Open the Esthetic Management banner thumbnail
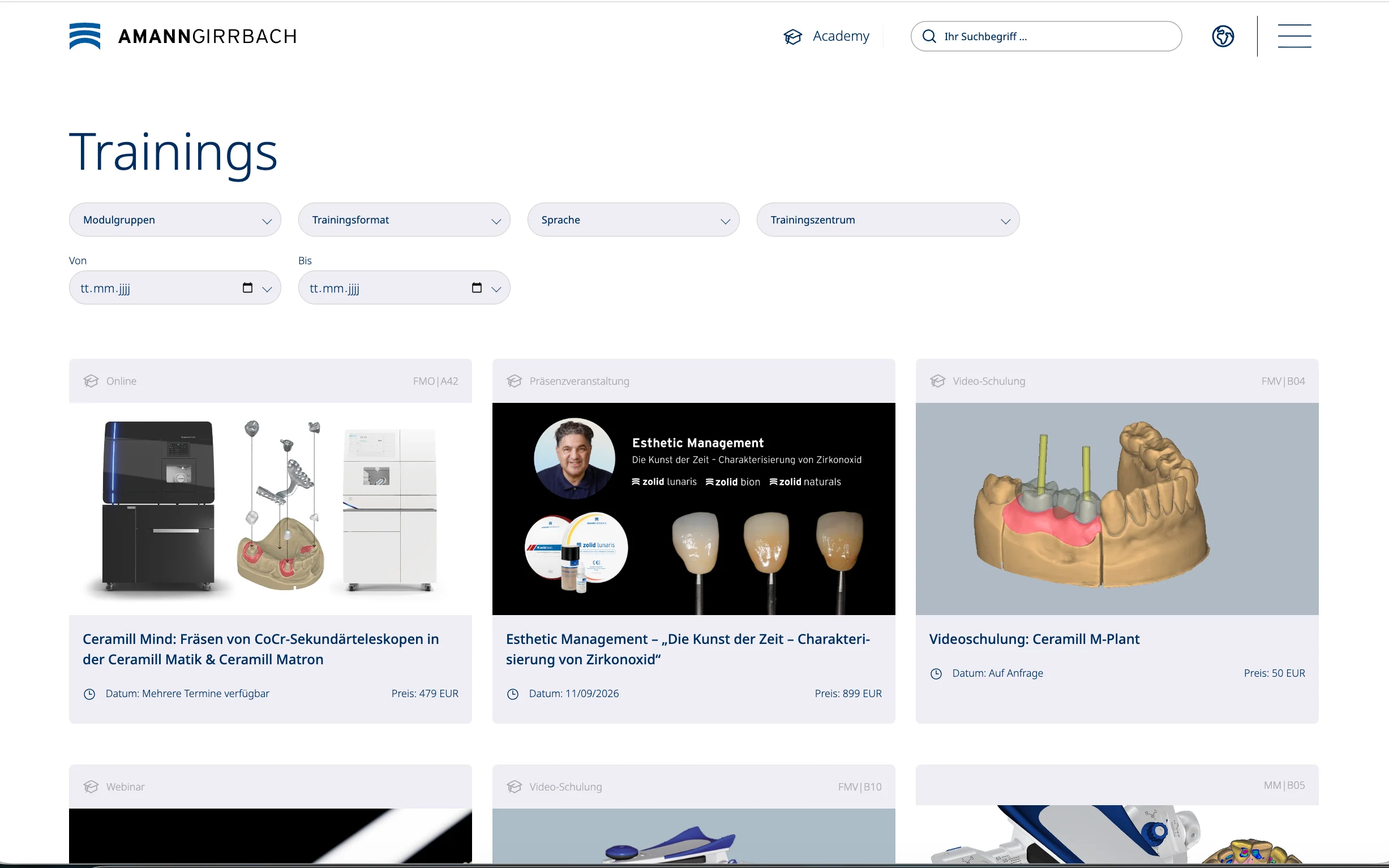This screenshot has width=1389, height=868. pyautogui.click(x=693, y=509)
